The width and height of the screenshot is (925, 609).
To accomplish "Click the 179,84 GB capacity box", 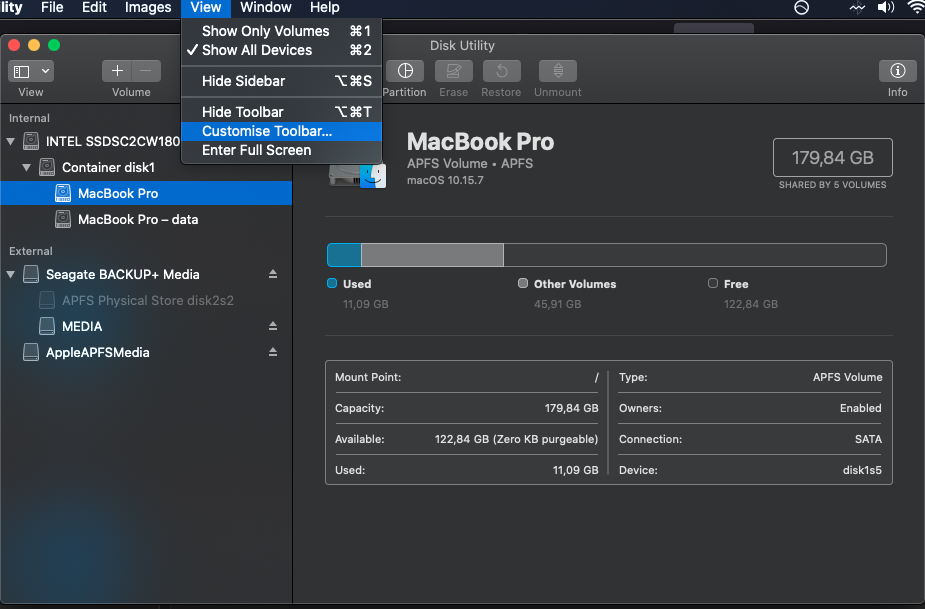I will point(832,158).
